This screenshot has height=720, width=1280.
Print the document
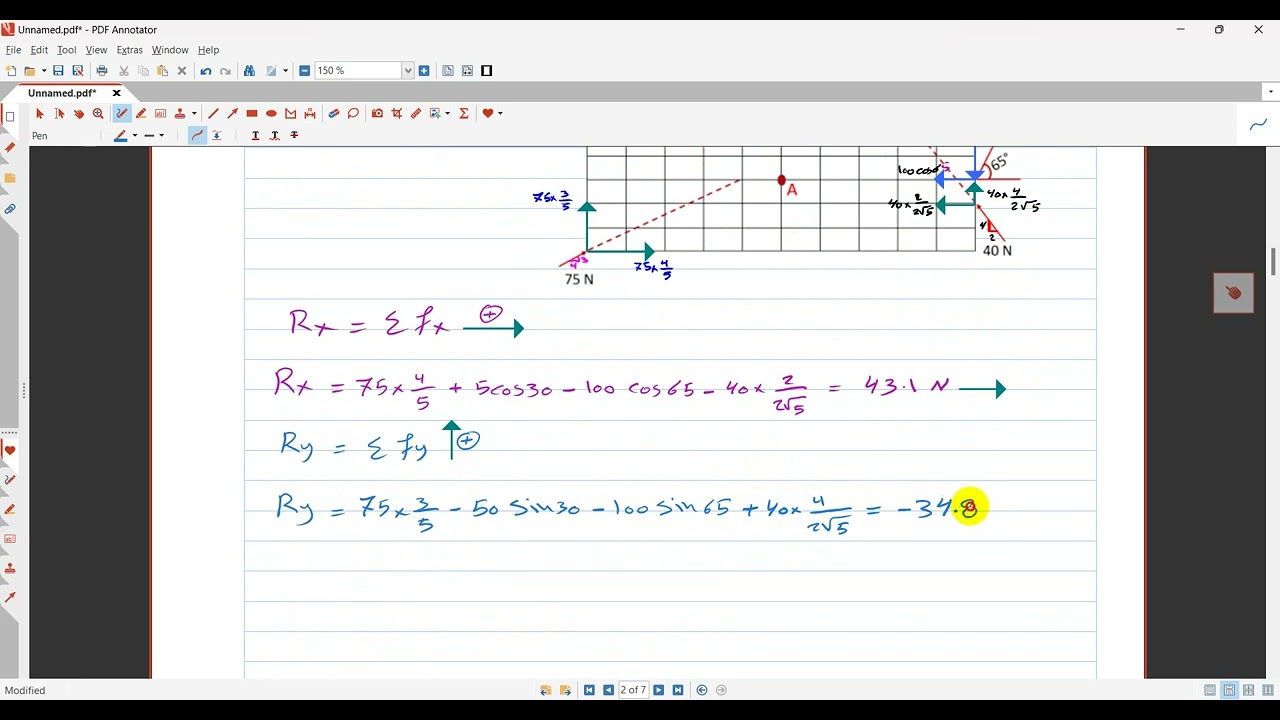pyautogui.click(x=102, y=71)
